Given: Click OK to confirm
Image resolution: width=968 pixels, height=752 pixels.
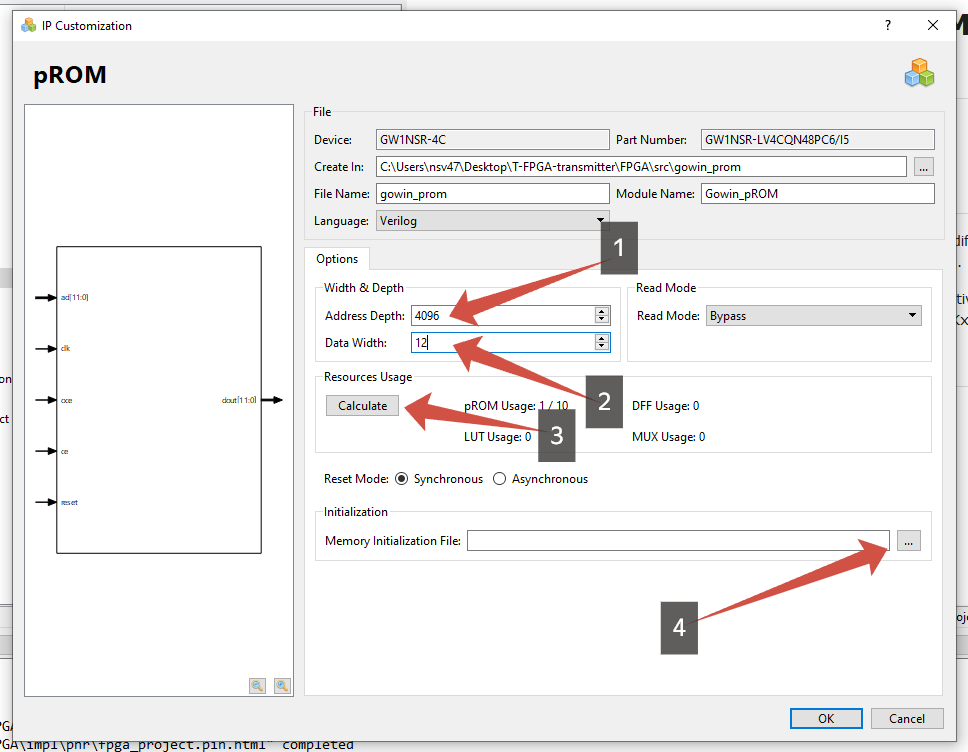Looking at the screenshot, I should click(826, 719).
